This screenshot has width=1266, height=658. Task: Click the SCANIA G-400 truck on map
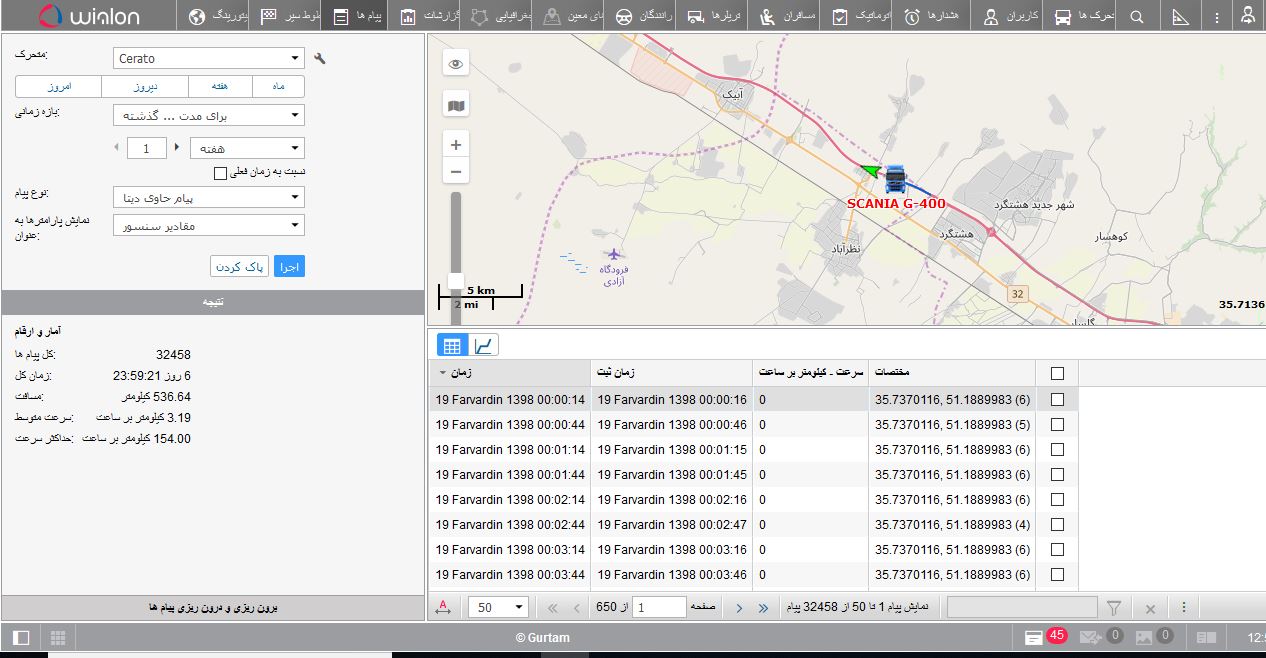pyautogui.click(x=894, y=179)
